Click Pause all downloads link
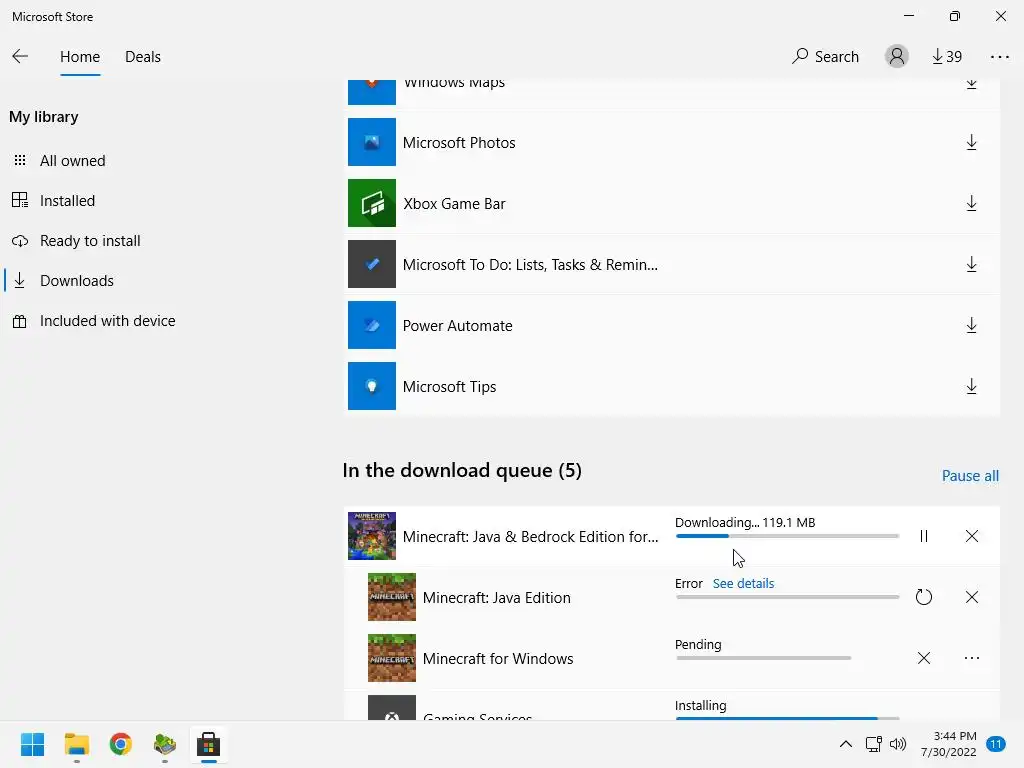1024x768 pixels. click(970, 476)
